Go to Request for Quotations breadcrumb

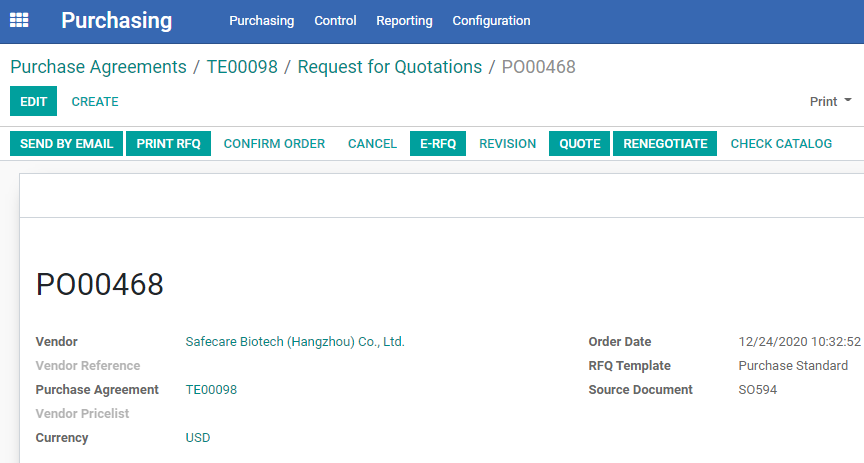[x=390, y=67]
